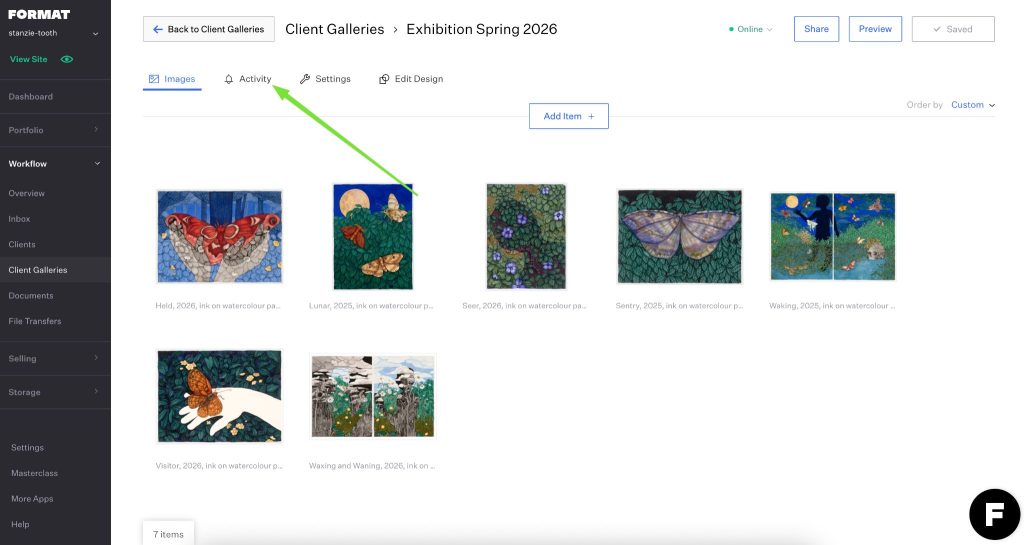Select Client Galleries in the sidebar

[55, 270]
